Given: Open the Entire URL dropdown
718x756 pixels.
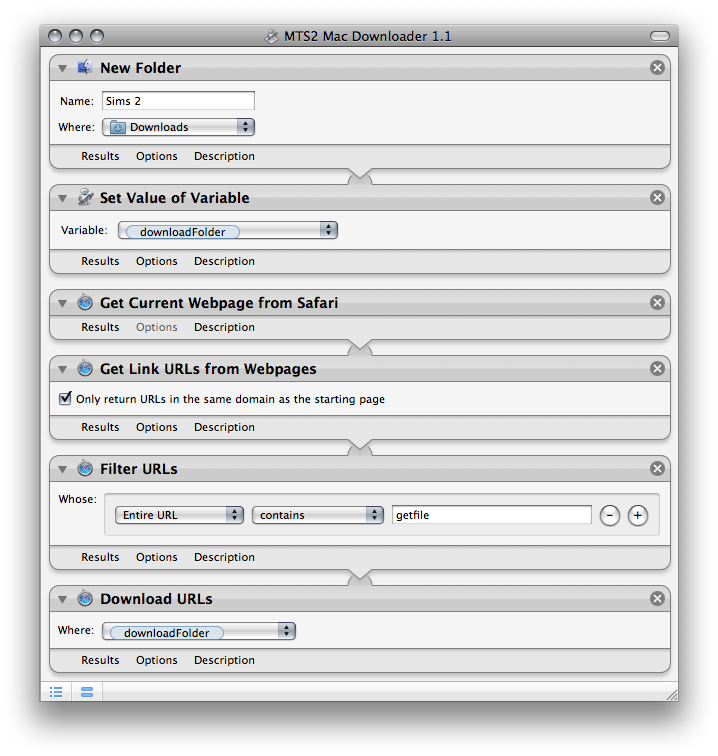Looking at the screenshot, I should (x=179, y=515).
